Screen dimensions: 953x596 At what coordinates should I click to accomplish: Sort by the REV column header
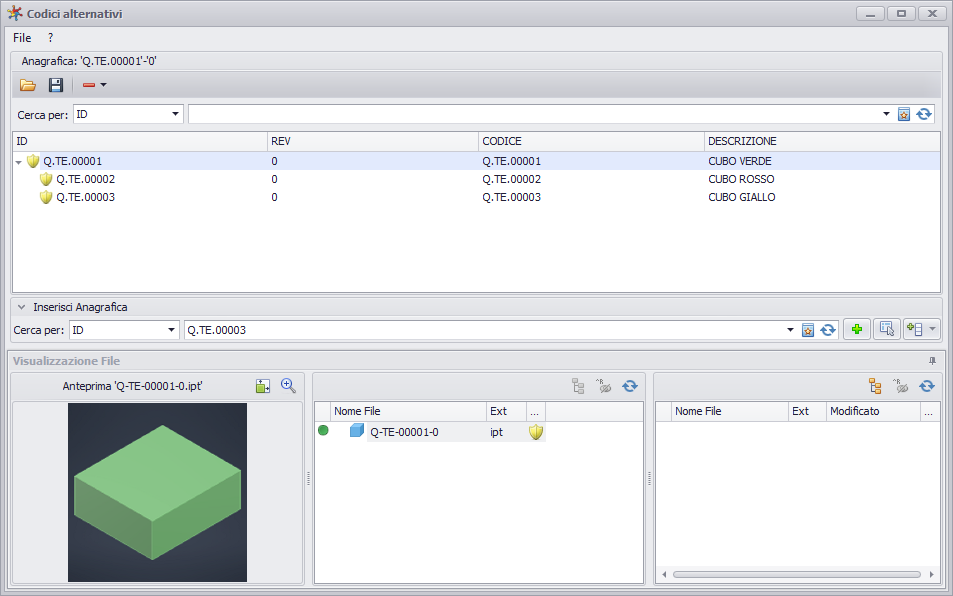(x=373, y=141)
